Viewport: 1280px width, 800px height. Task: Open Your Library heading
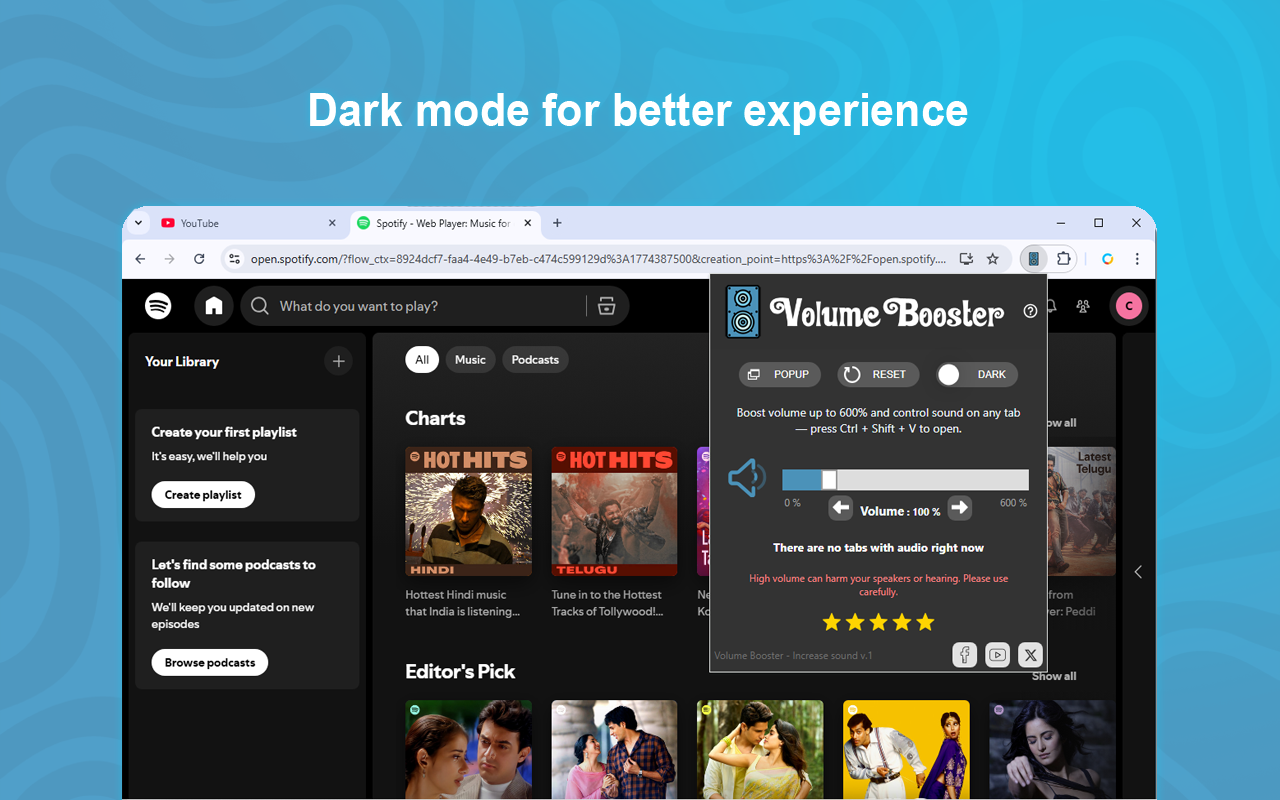pos(182,362)
